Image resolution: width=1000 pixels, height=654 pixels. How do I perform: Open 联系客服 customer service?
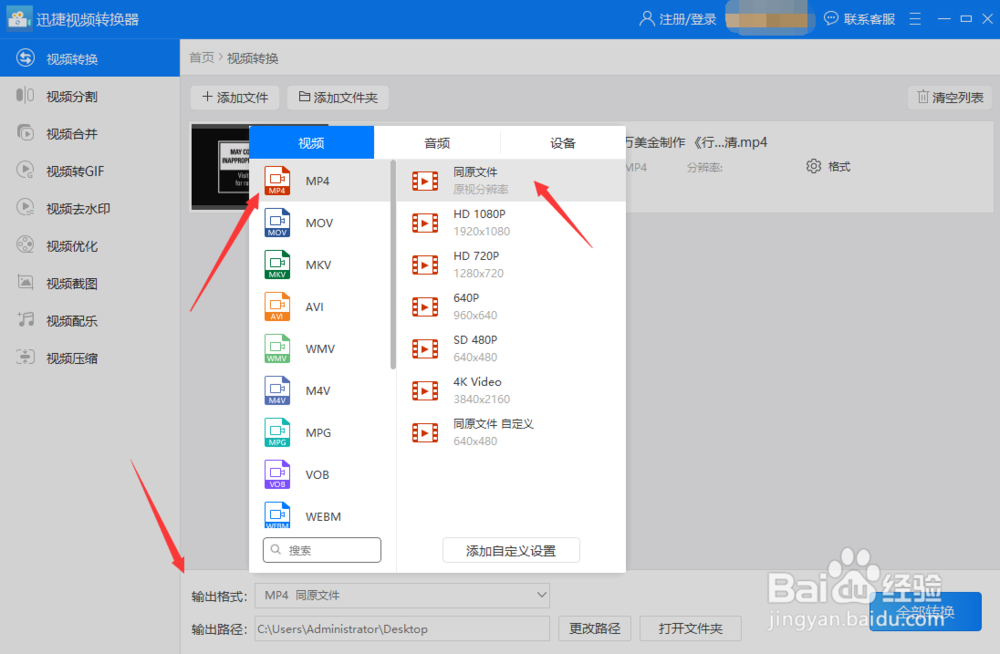[859, 18]
